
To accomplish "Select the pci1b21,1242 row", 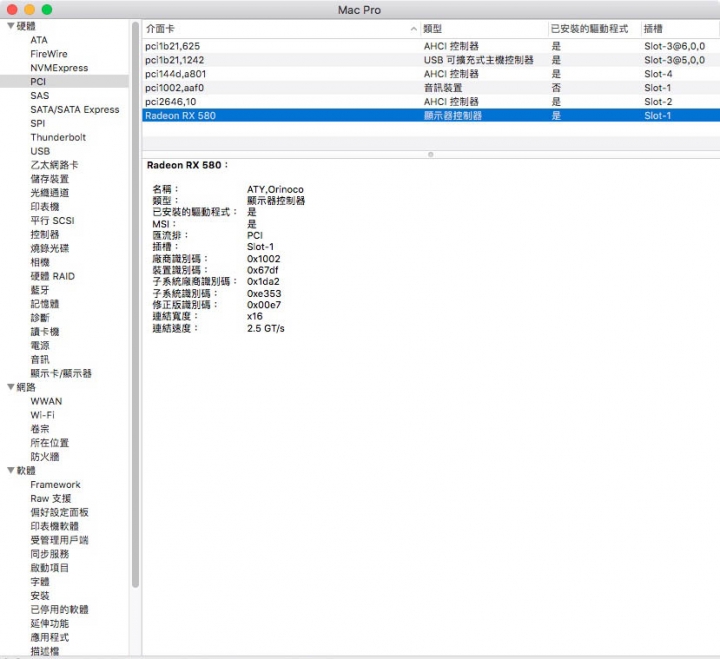I will [431, 60].
